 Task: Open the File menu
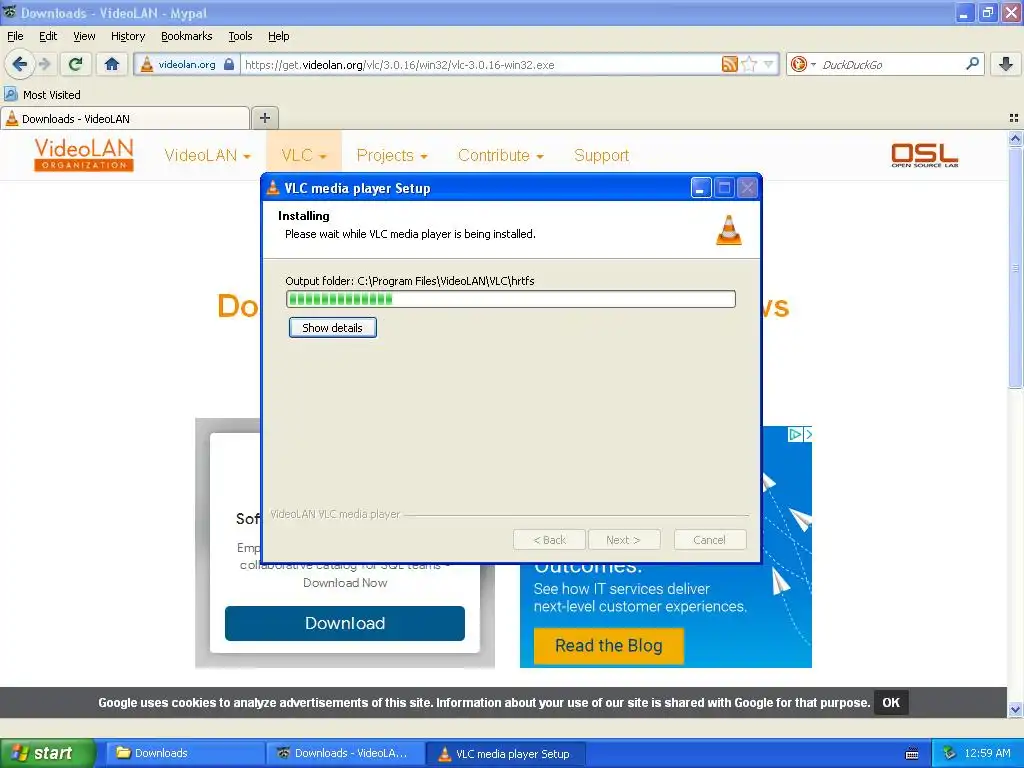[15, 36]
